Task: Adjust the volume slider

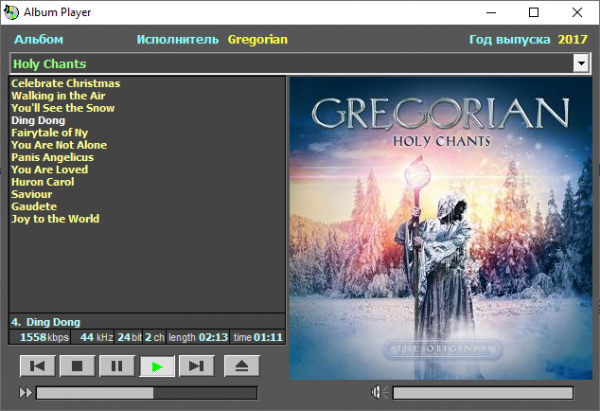Action: 483,393
